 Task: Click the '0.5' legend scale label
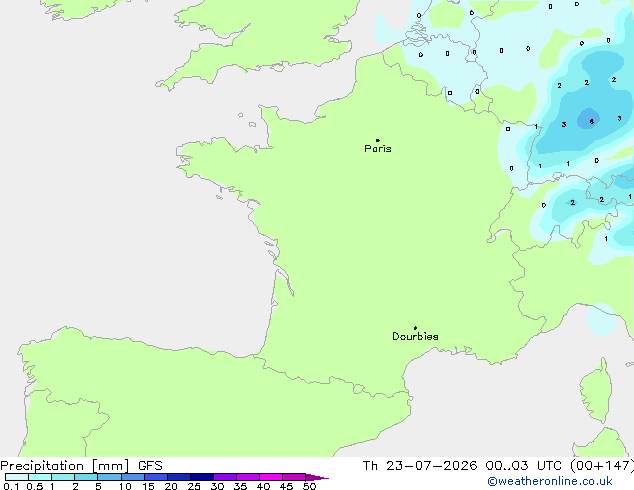tap(35, 486)
